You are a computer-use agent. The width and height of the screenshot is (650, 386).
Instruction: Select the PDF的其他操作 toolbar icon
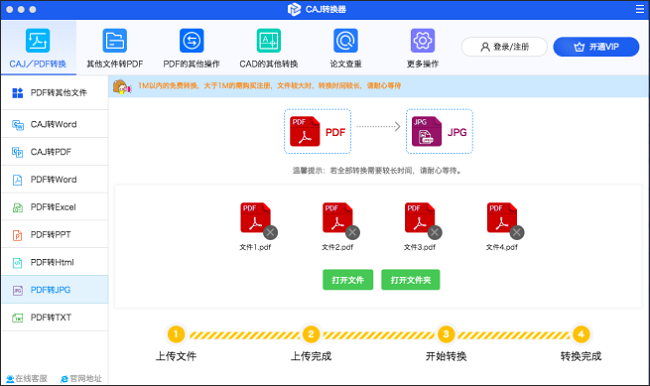coord(192,41)
